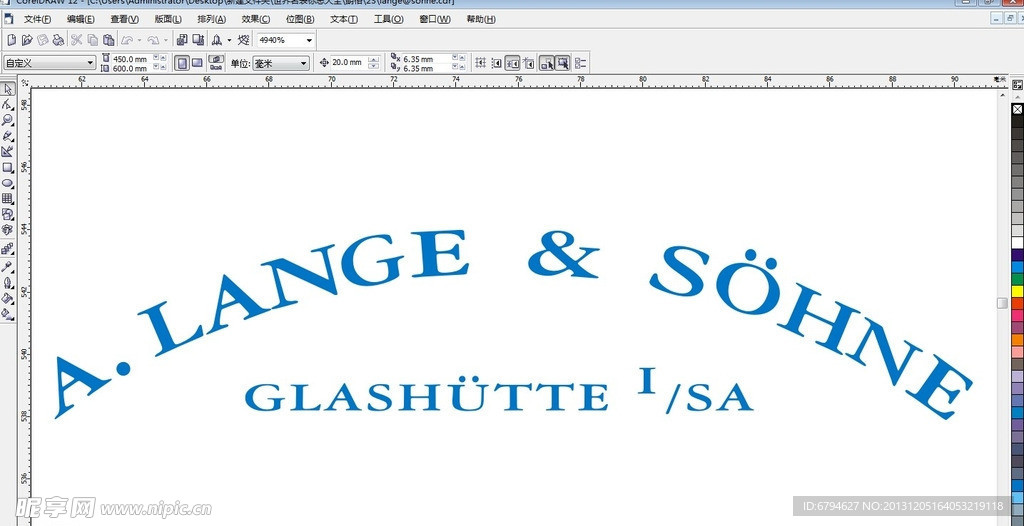
Task: Pick the Eyedropper tool
Action: pos(7,267)
